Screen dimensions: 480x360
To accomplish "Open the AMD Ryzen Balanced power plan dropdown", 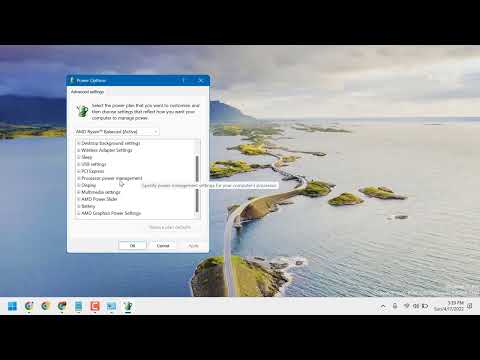I will click(117, 132).
